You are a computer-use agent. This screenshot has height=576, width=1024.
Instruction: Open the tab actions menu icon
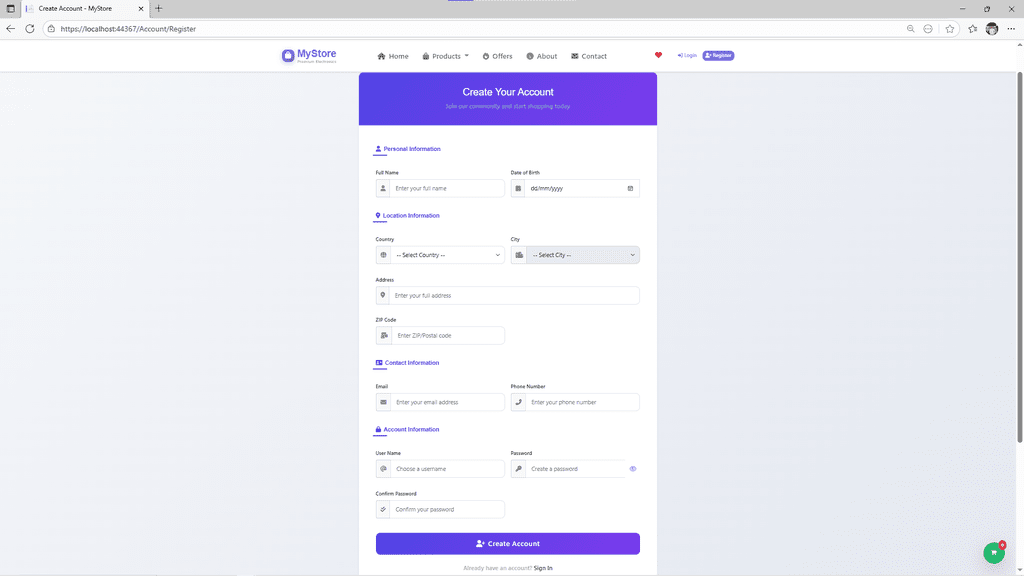point(10,8)
